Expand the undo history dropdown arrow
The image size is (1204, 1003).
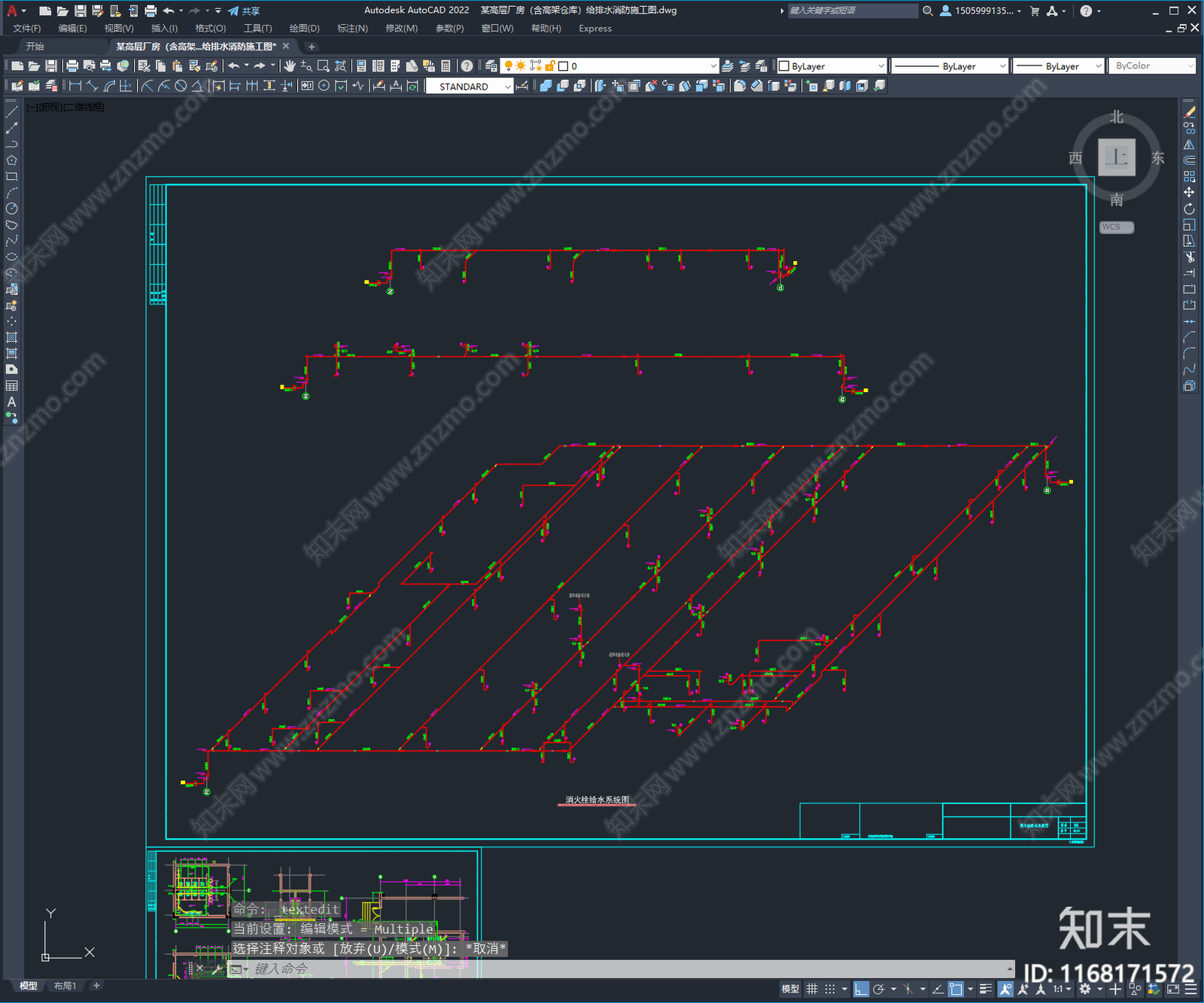pyautogui.click(x=246, y=66)
